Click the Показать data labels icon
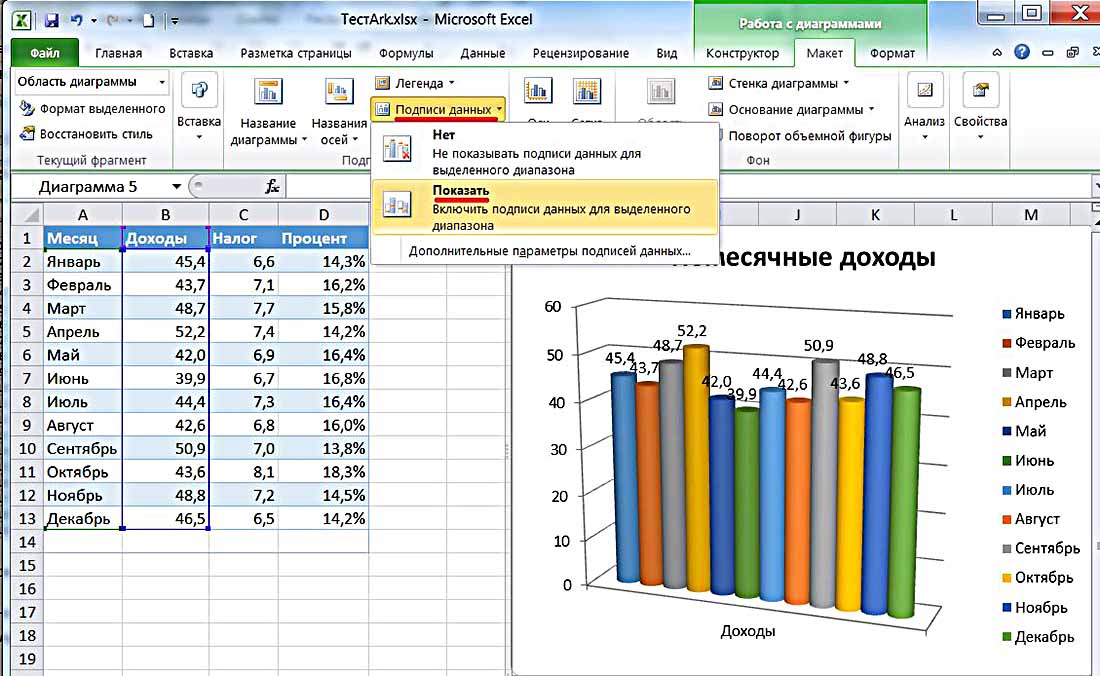The height and width of the screenshot is (676, 1100). pos(397,205)
